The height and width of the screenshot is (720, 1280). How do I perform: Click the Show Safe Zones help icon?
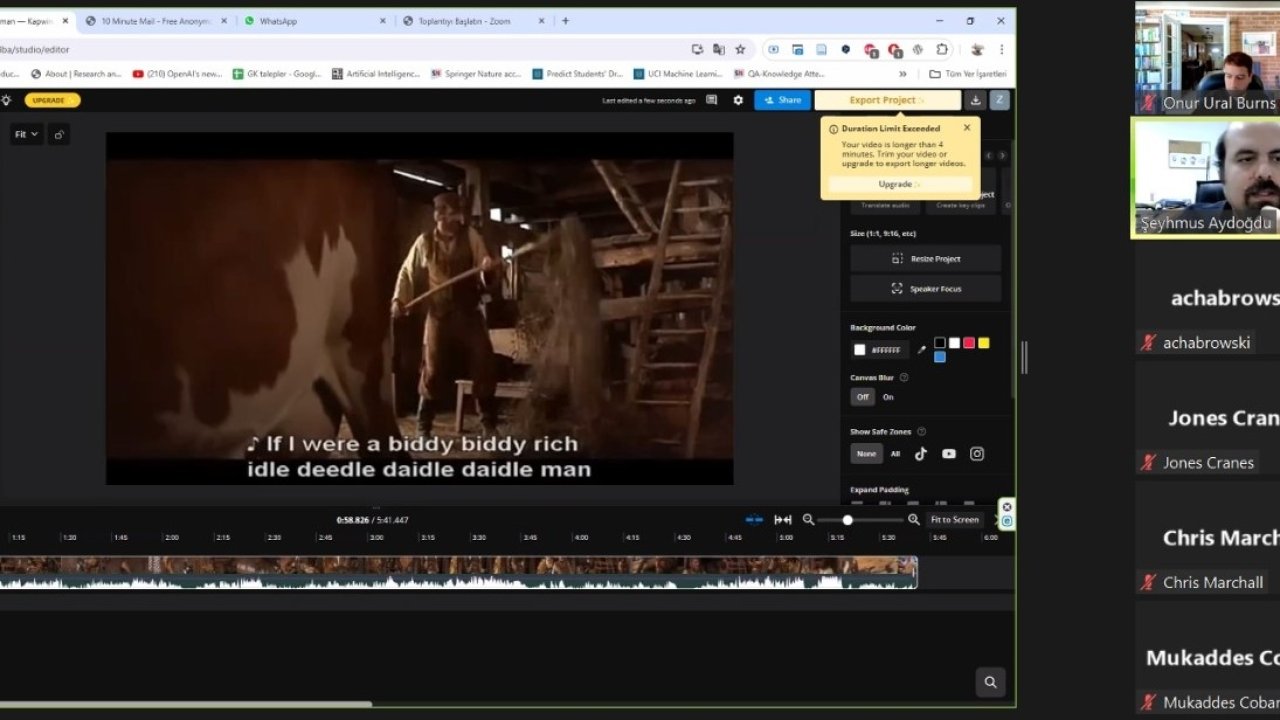coord(921,432)
